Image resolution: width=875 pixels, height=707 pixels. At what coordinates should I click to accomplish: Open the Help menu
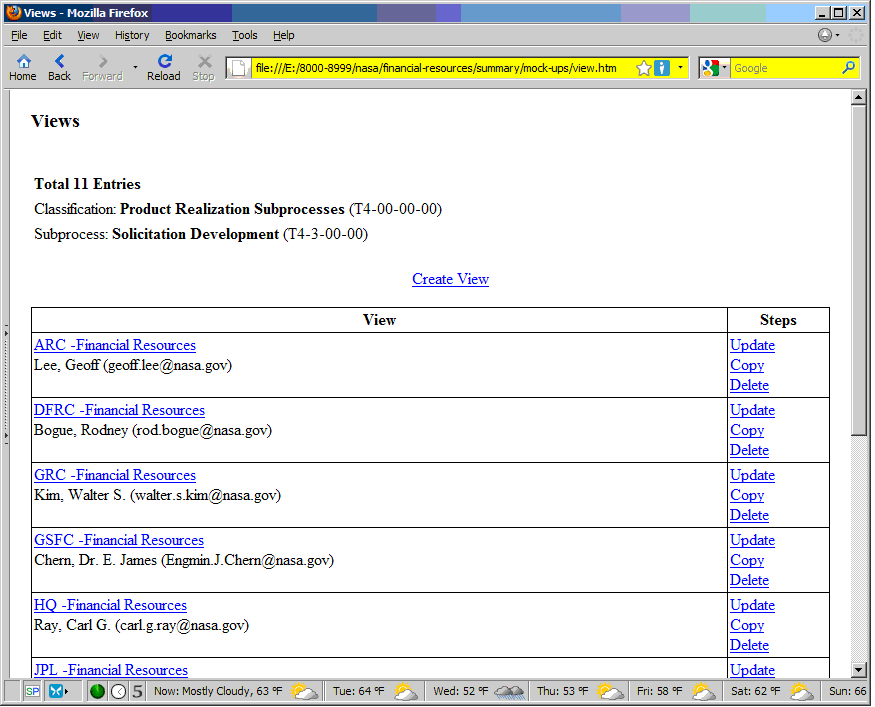click(283, 35)
